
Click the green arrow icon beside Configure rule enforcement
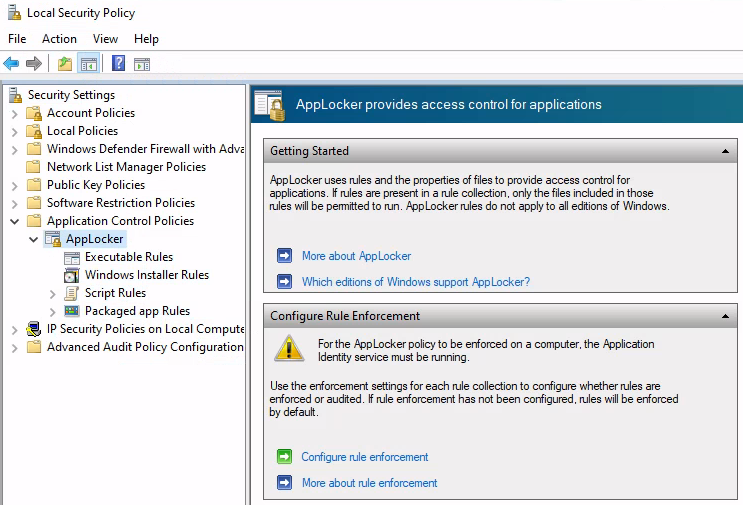point(284,457)
